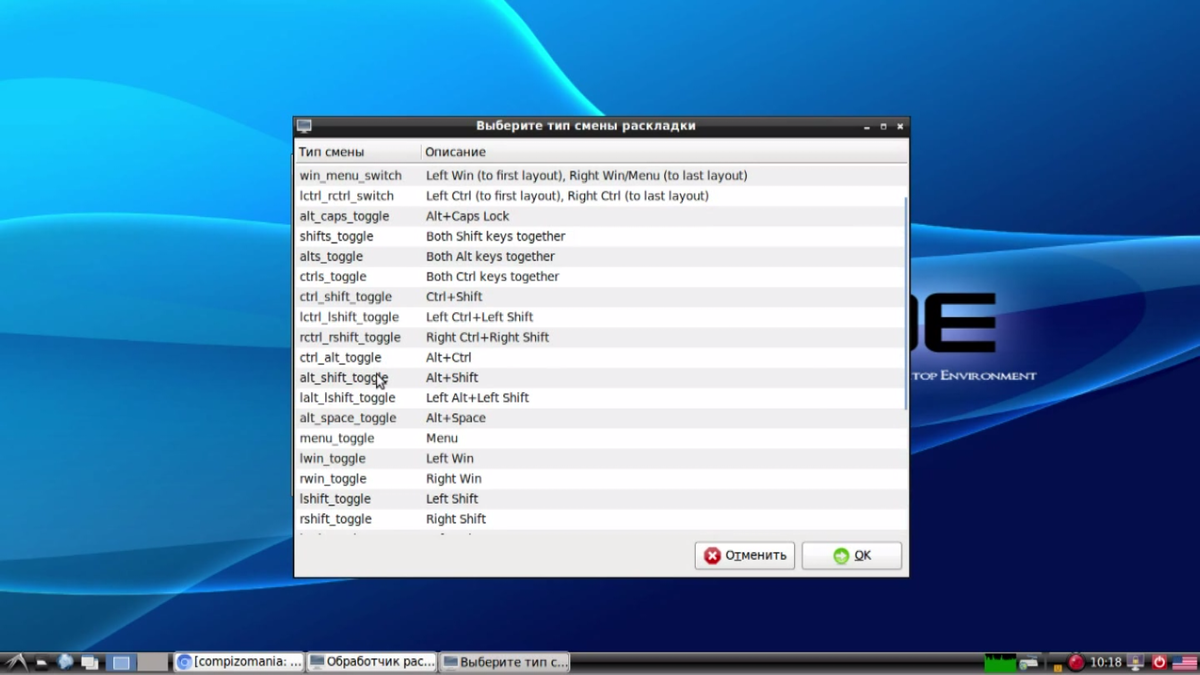Click the 'Both Alt keys together' description
1200x675 pixels.
pos(490,256)
